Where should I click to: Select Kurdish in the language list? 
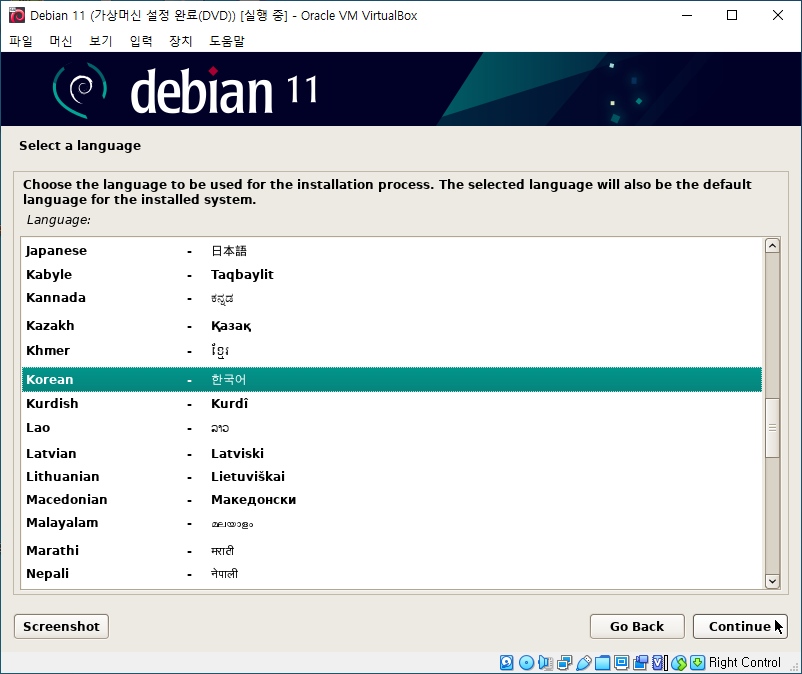(392, 403)
